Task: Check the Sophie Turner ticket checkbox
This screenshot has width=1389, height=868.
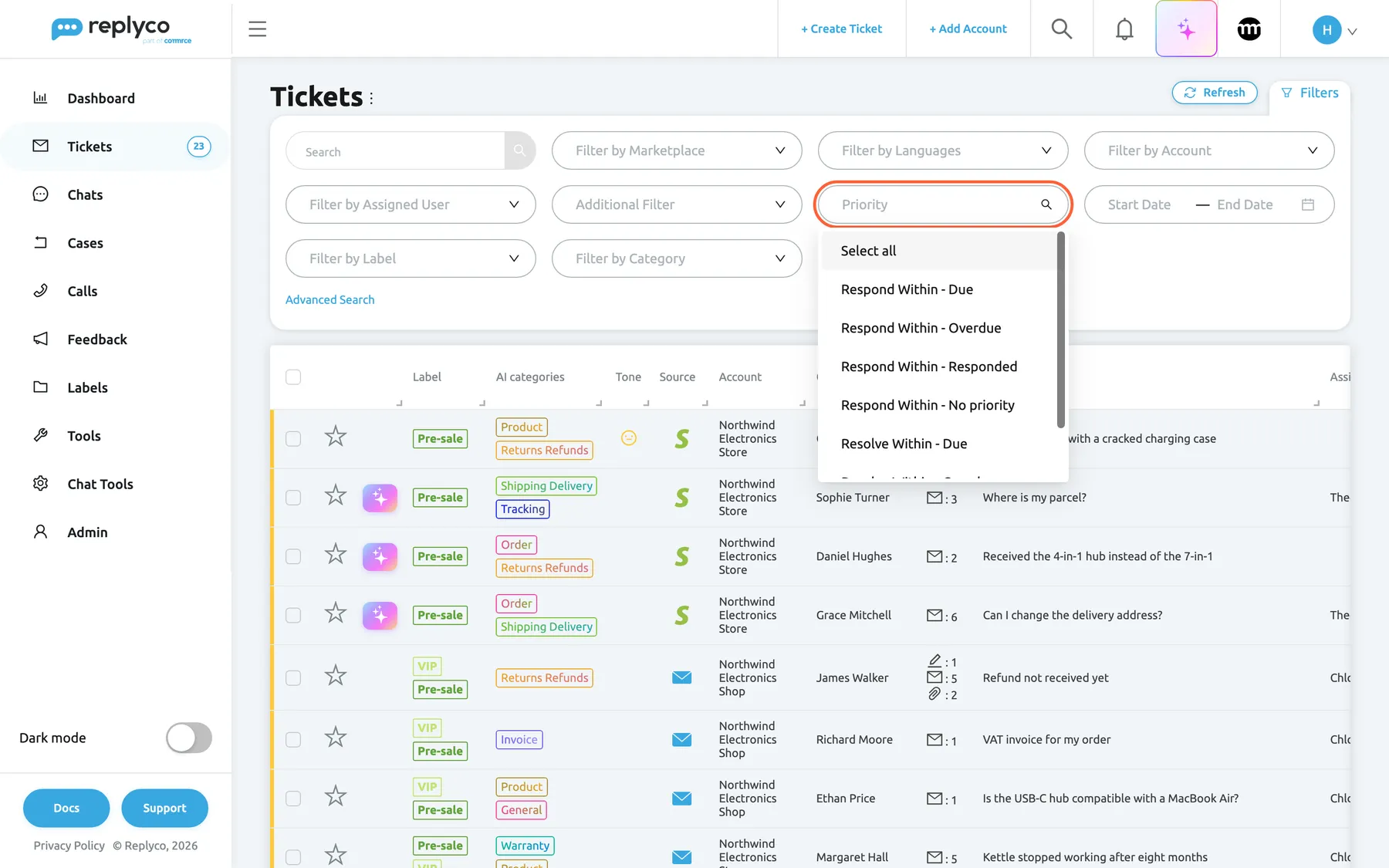Action: tap(293, 498)
